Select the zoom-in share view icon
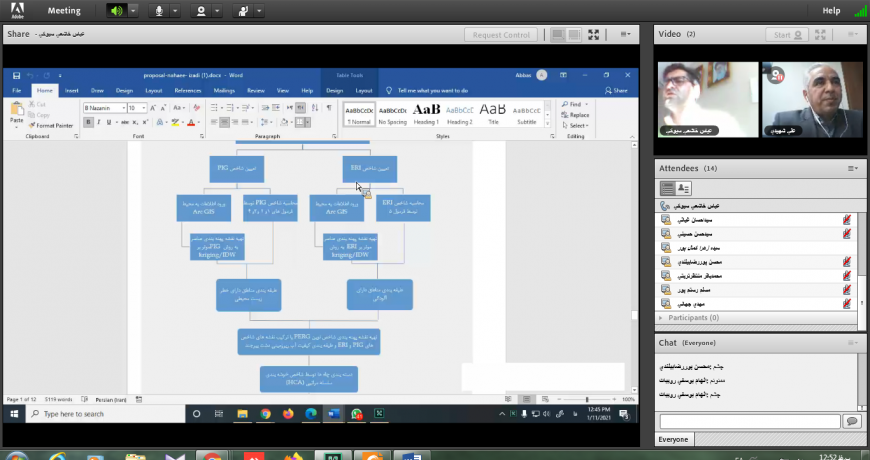870x460 pixels. [574, 34]
